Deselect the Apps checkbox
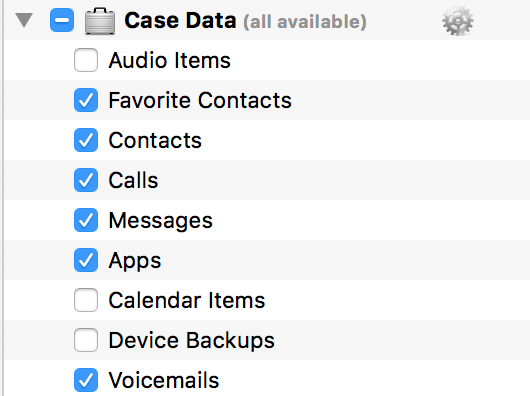Image resolution: width=530 pixels, height=396 pixels. coord(86,260)
